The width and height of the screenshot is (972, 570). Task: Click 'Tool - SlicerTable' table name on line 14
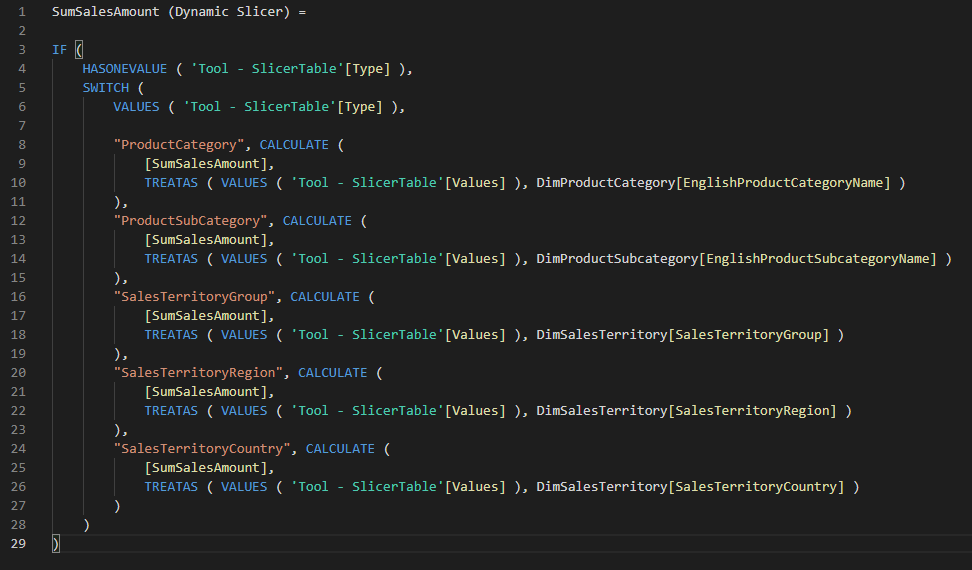pos(367,259)
